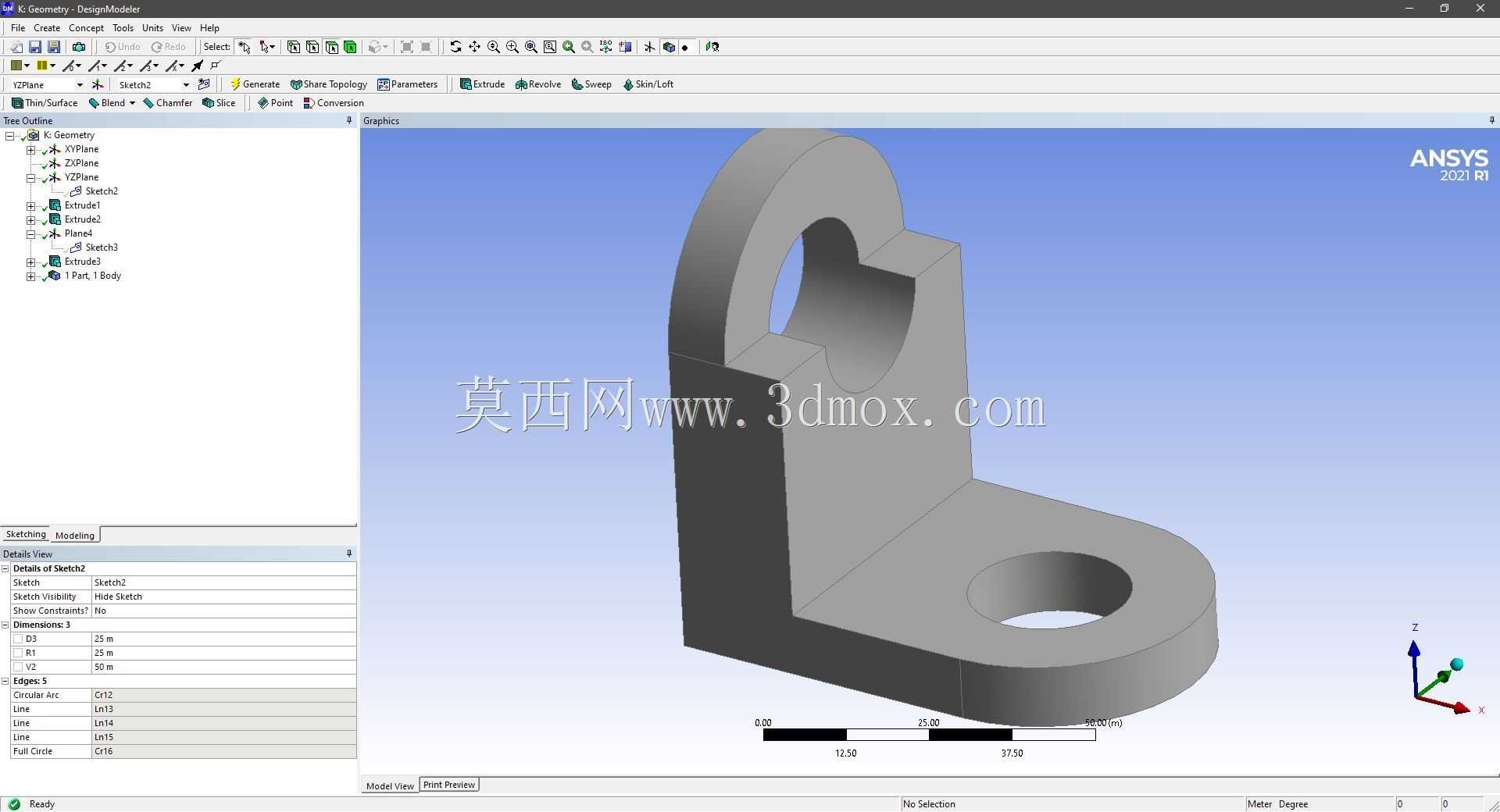Click the Undo button
1500x812 pixels.
(123, 47)
